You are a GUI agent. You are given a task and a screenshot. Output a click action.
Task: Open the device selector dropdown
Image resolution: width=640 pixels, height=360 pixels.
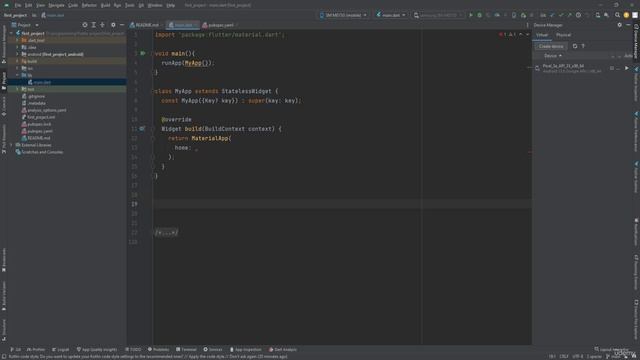tap(343, 15)
